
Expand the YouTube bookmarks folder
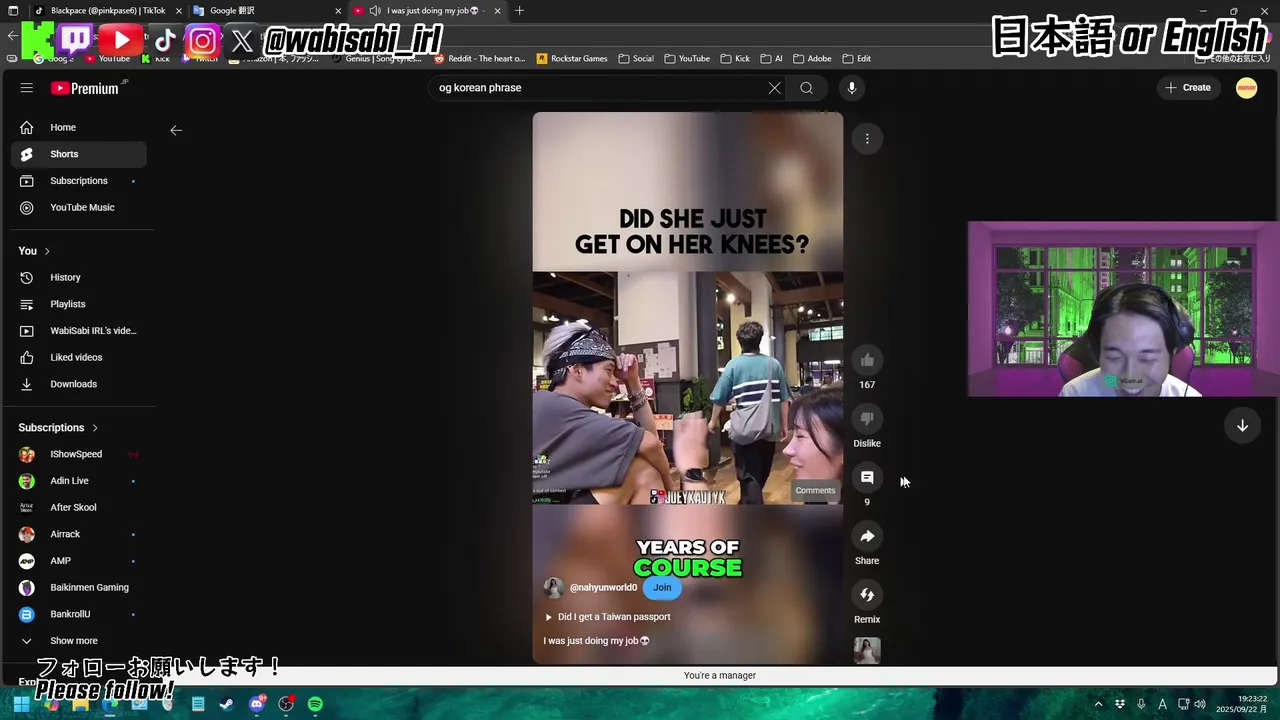[x=687, y=59]
